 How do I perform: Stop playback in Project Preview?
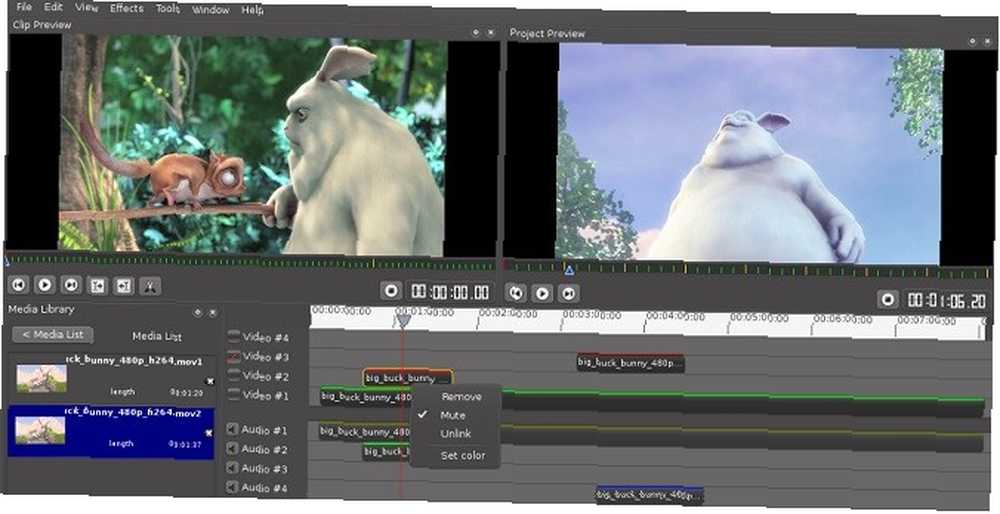pos(887,299)
